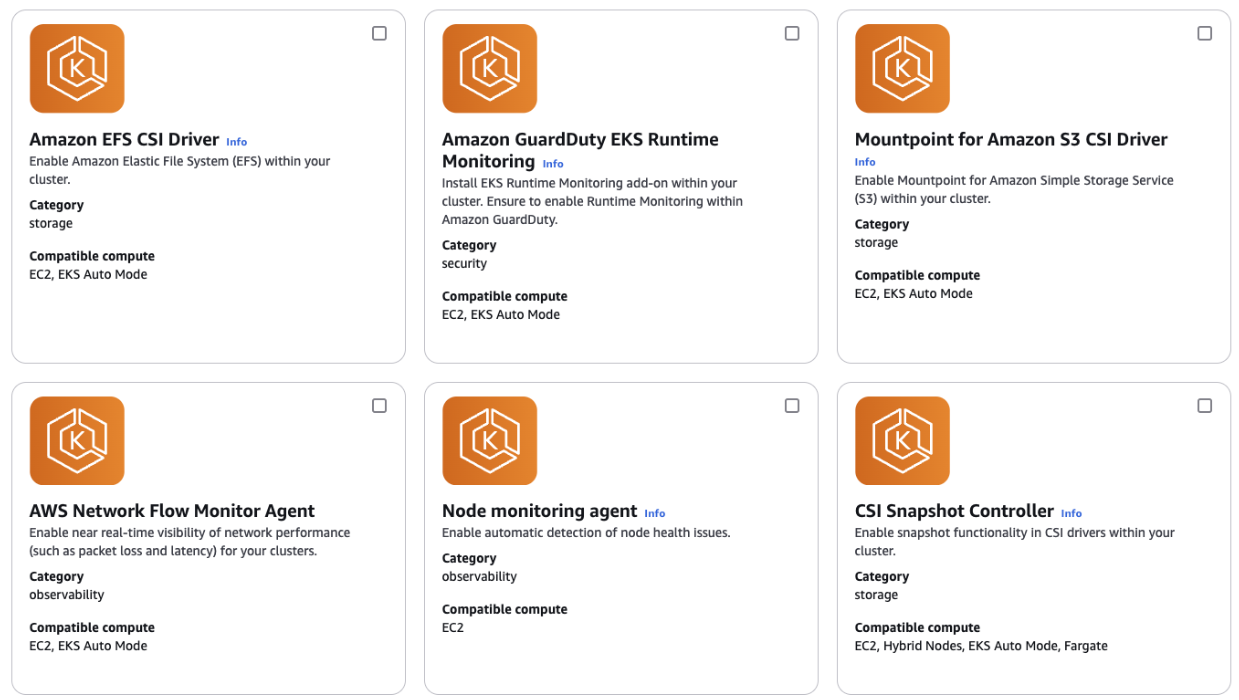This screenshot has height=700, width=1239.
Task: Click compute value 'EC2, EKS Auto Mode' of EFS card
Action: 88,275
